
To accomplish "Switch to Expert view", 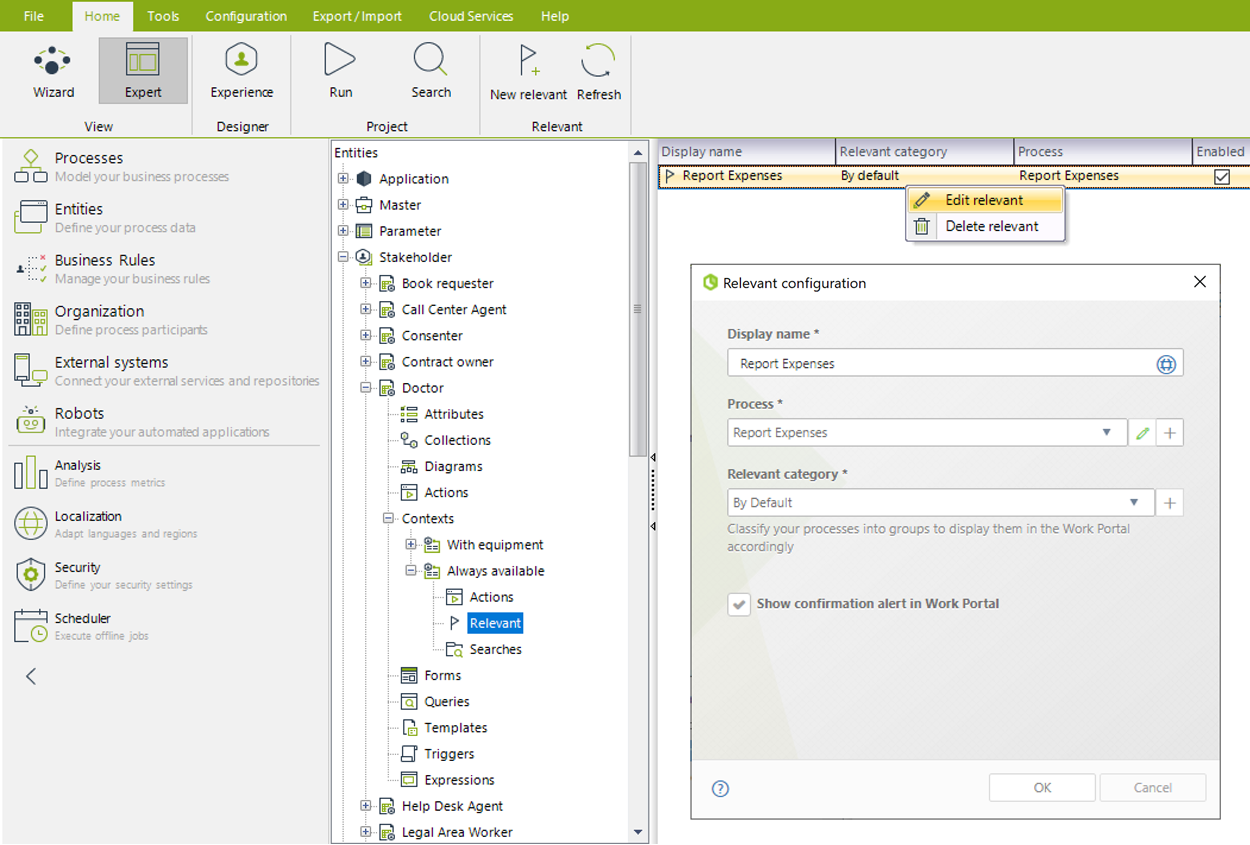I will click(143, 71).
